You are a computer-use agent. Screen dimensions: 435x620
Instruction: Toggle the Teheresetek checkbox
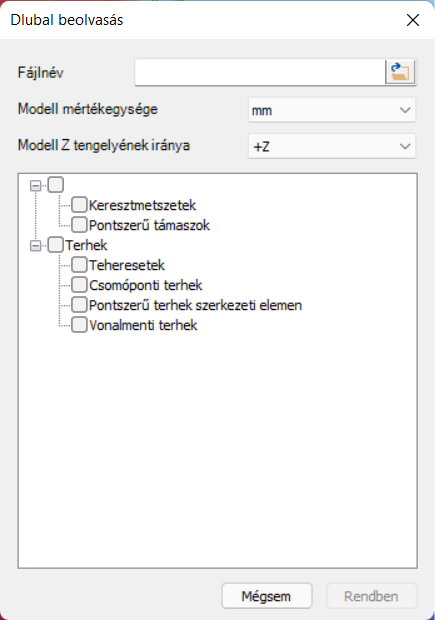pyautogui.click(x=79, y=265)
